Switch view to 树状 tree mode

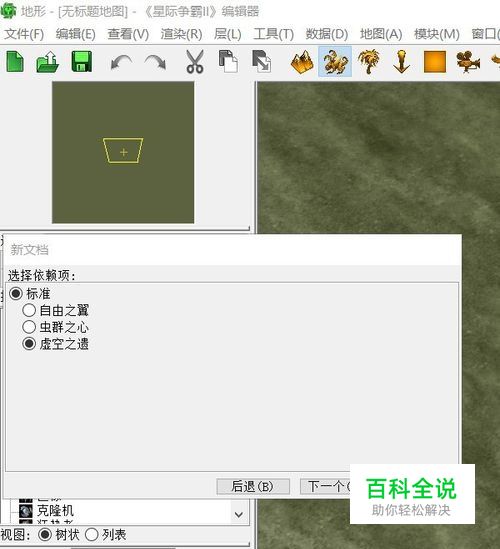(45, 535)
